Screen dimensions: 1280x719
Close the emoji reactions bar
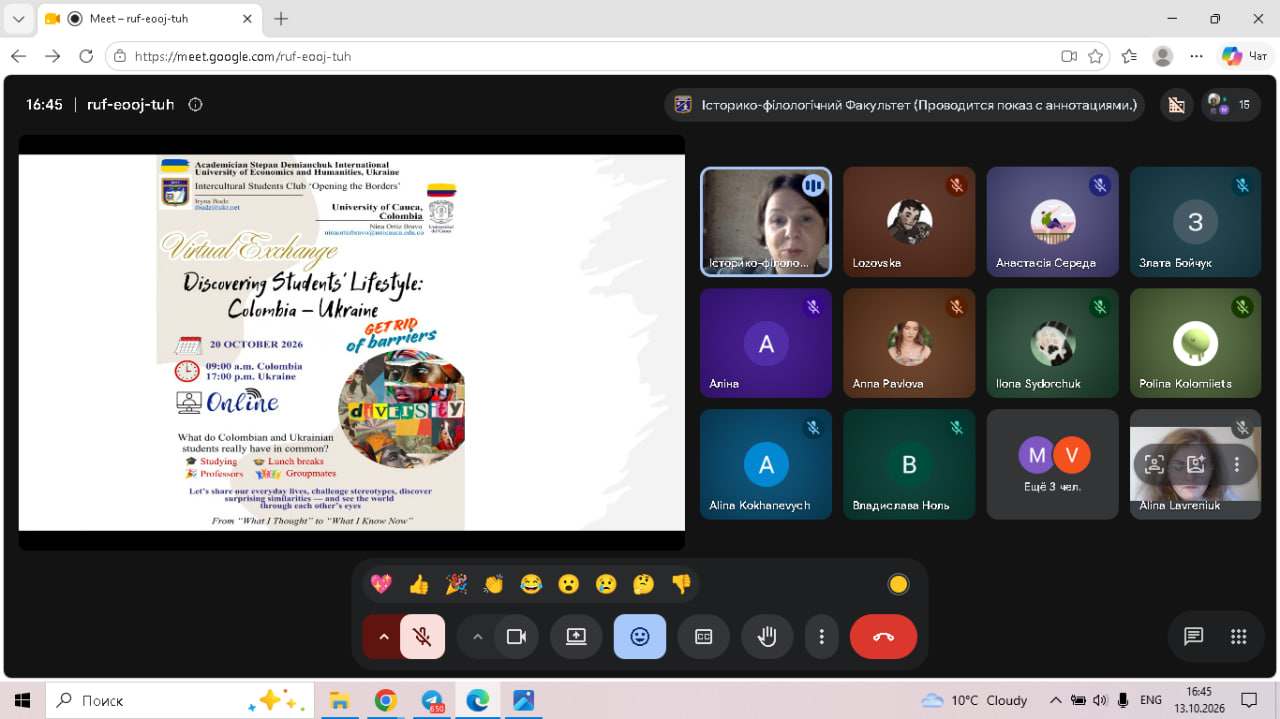click(640, 636)
